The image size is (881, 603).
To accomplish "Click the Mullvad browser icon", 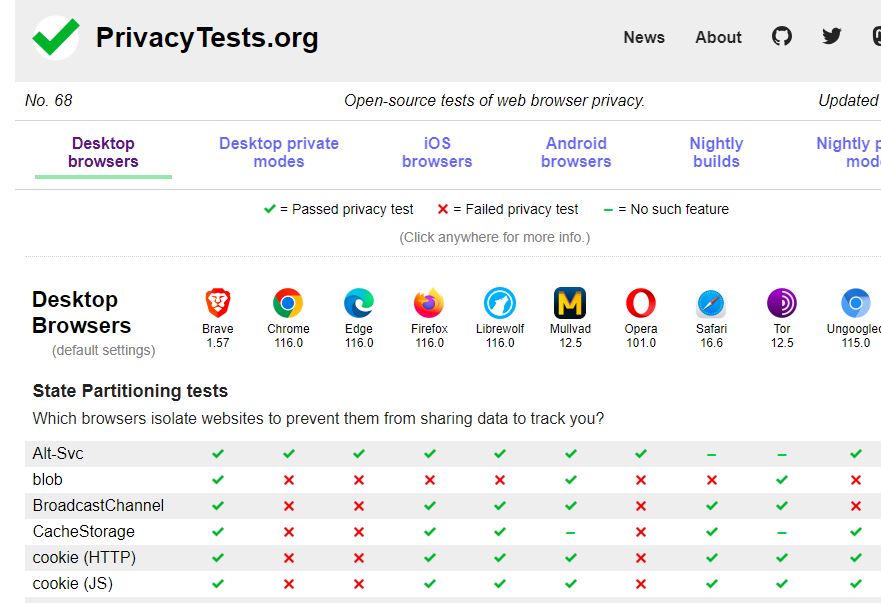I will click(x=570, y=303).
